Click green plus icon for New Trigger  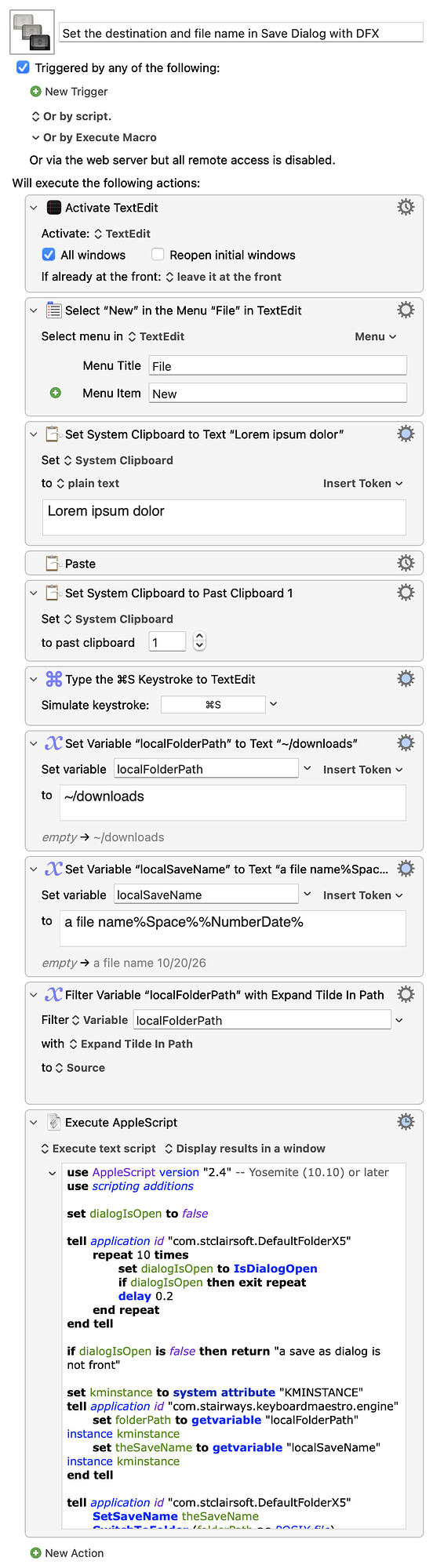point(35,92)
